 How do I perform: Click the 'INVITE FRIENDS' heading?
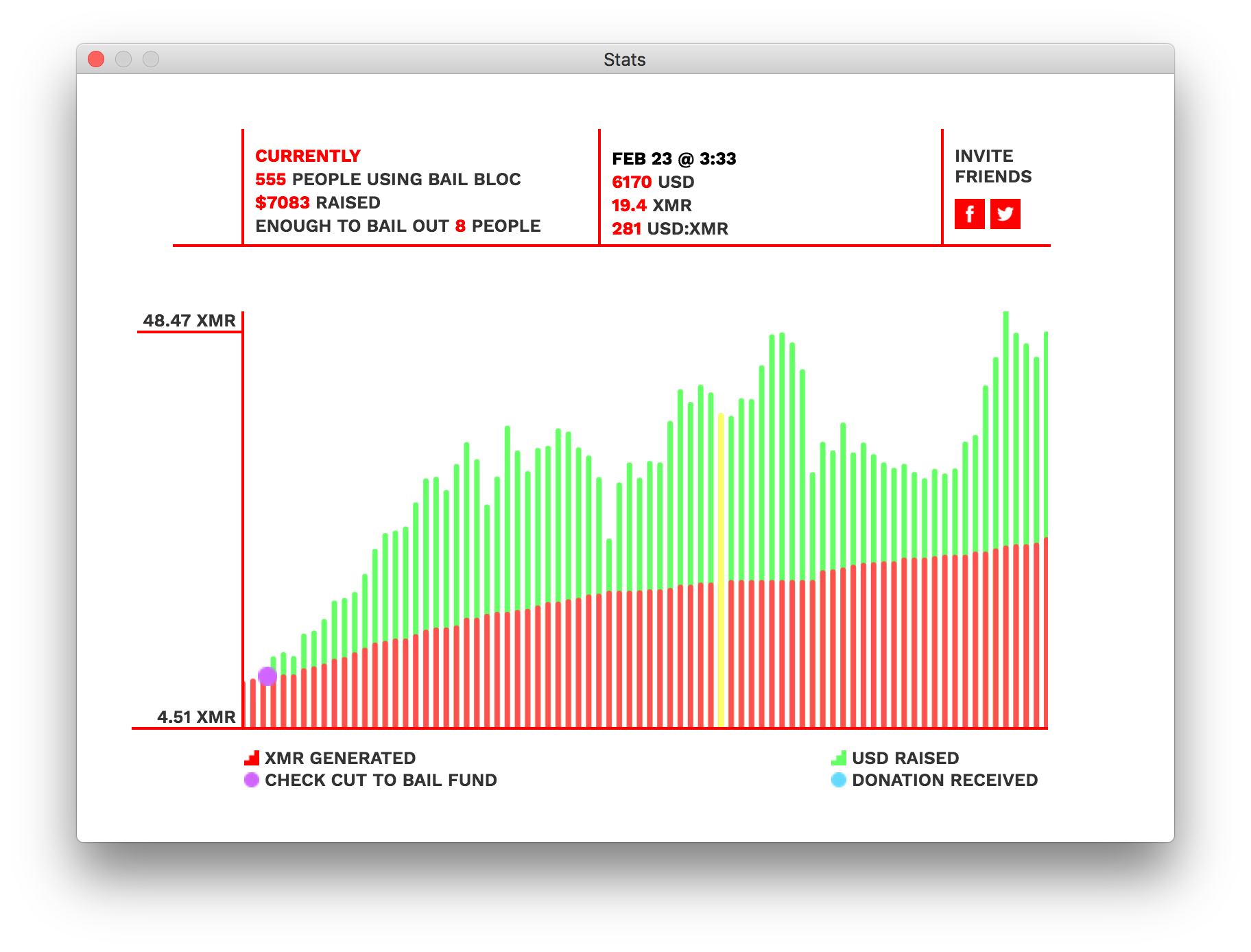(993, 166)
